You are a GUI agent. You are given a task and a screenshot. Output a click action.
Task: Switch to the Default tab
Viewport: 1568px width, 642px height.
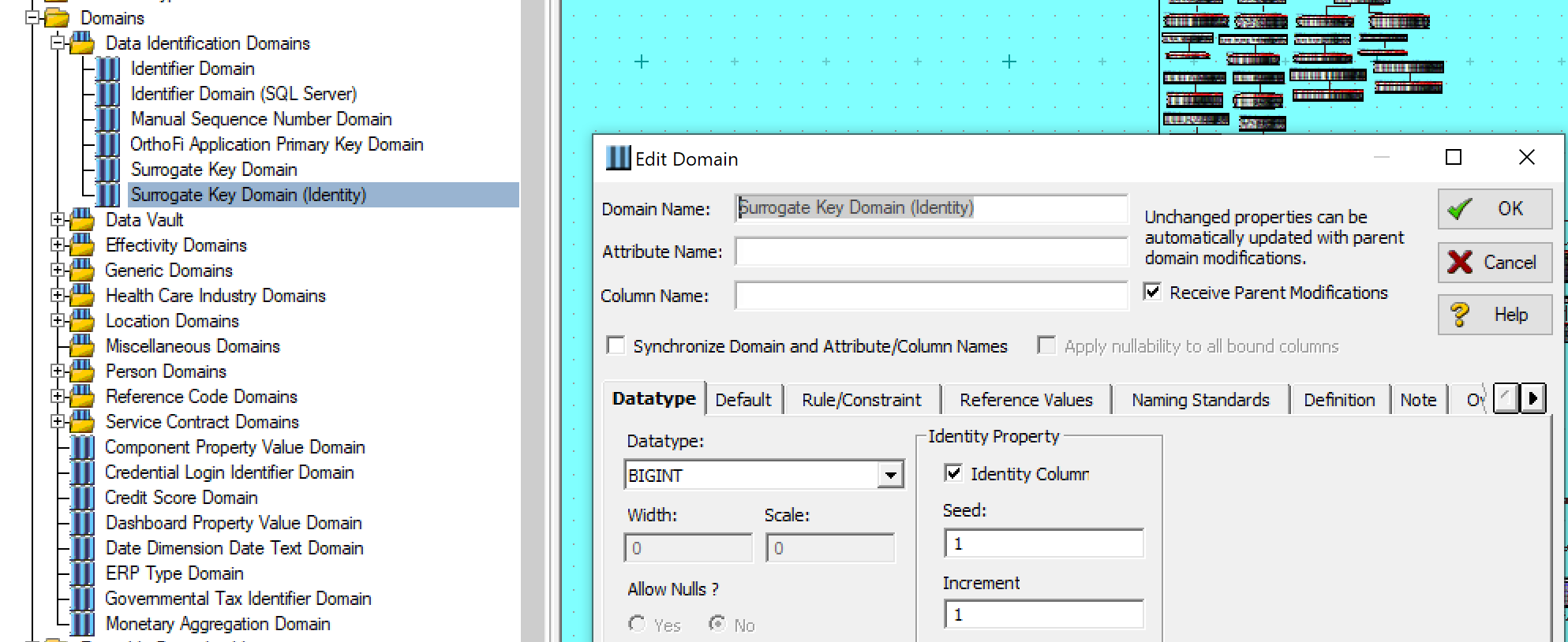[743, 400]
